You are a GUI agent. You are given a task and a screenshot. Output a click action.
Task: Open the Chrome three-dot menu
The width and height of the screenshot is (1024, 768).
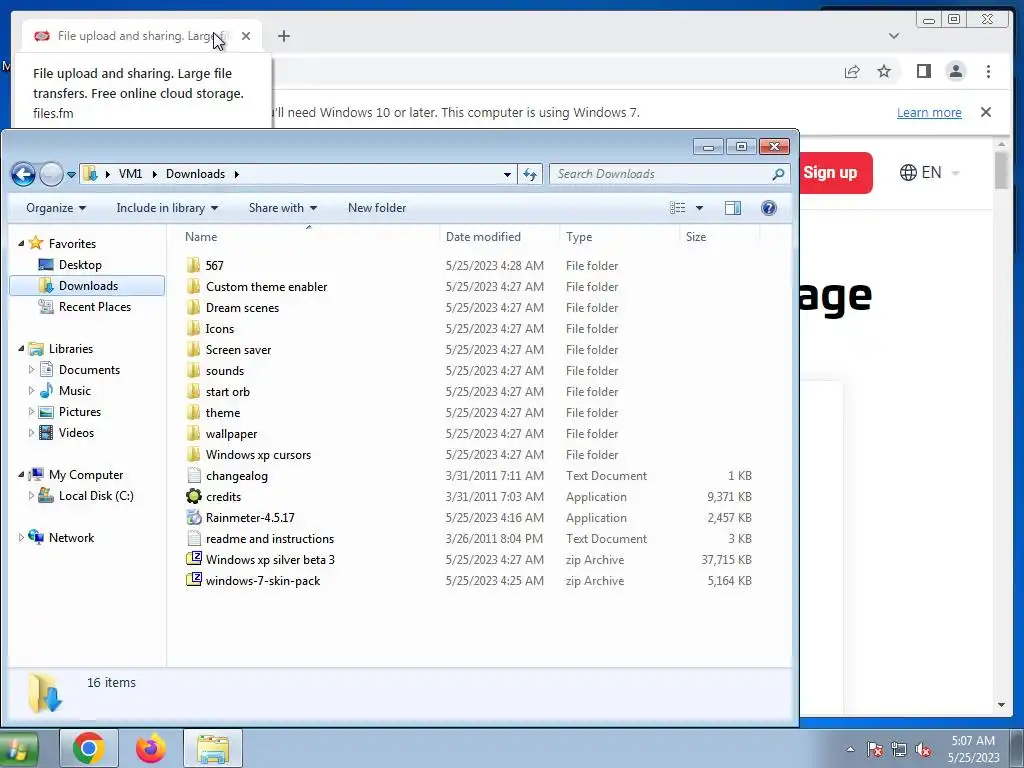(988, 71)
